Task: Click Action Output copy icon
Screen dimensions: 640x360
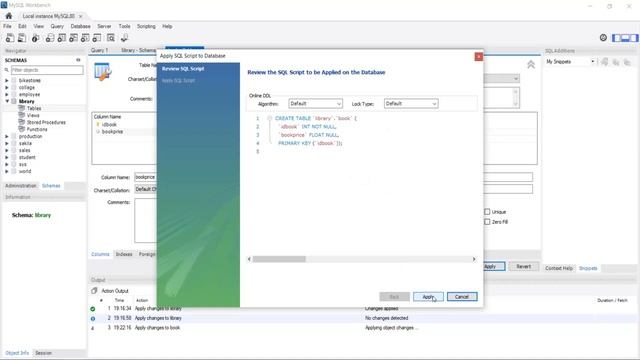Action: [x=94, y=291]
